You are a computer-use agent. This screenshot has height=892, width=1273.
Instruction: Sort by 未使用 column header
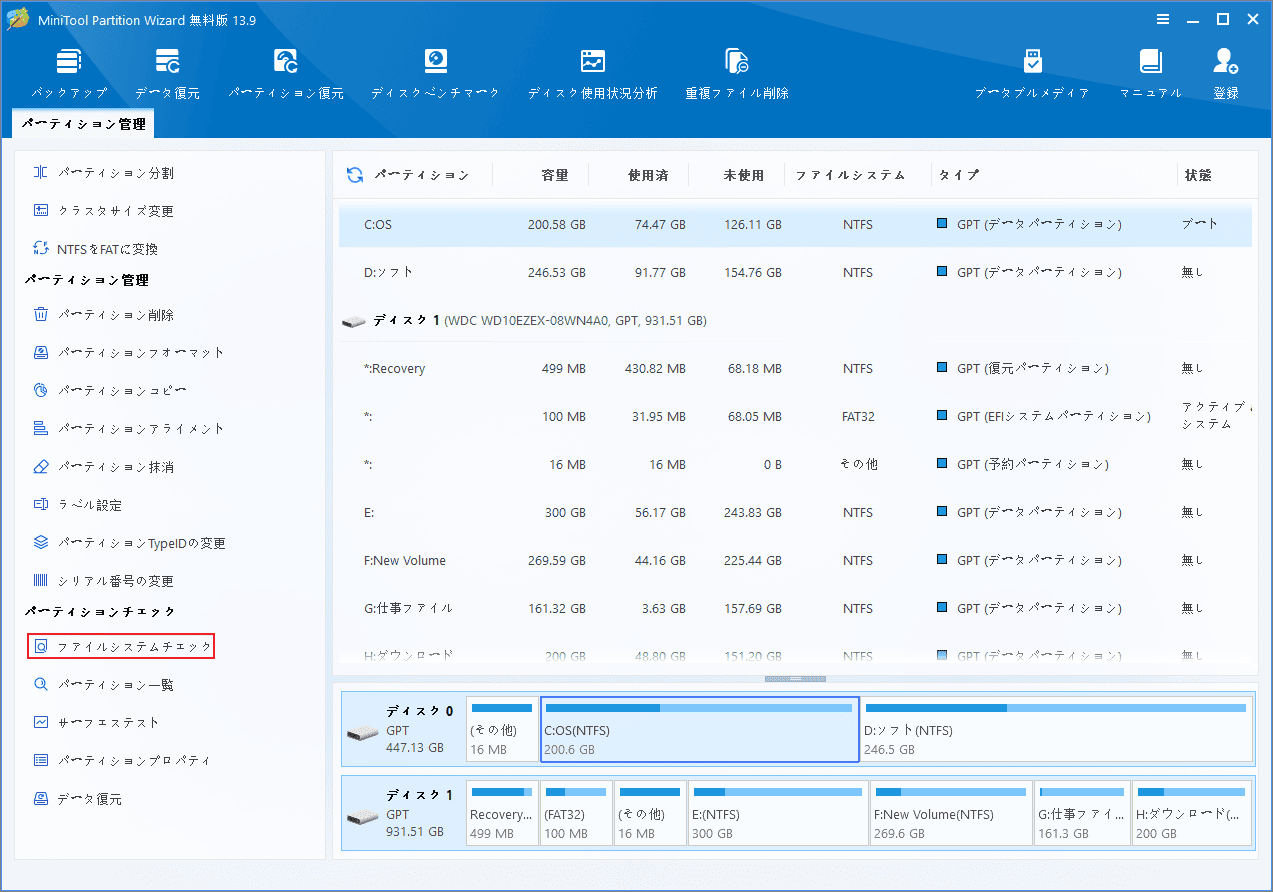pos(744,175)
